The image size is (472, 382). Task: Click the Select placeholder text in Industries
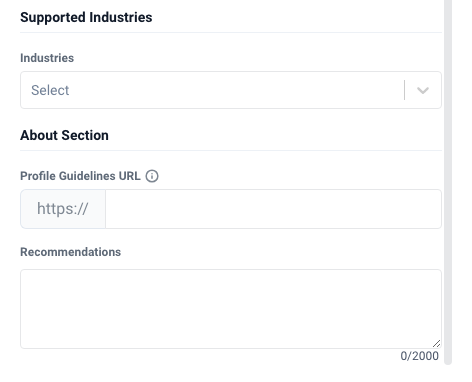(50, 90)
